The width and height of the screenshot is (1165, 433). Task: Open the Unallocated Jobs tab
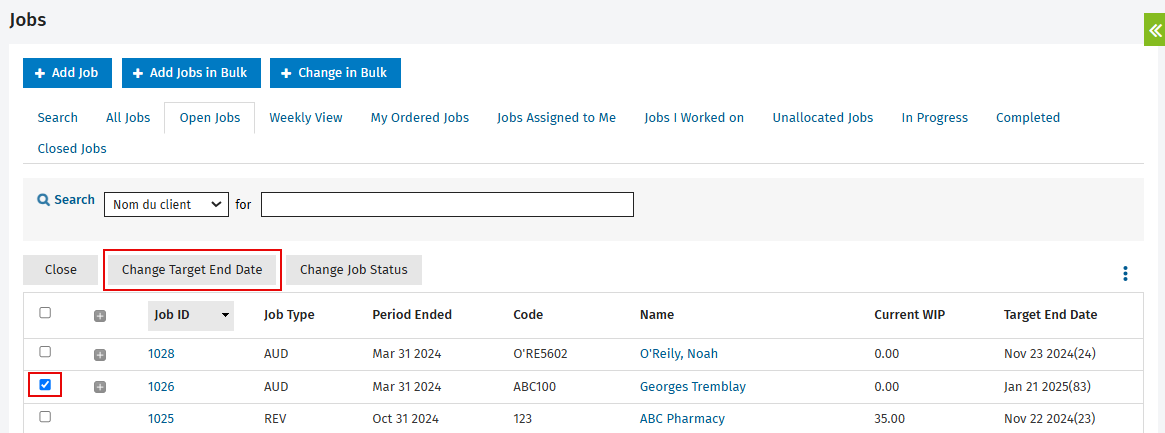[x=822, y=117]
